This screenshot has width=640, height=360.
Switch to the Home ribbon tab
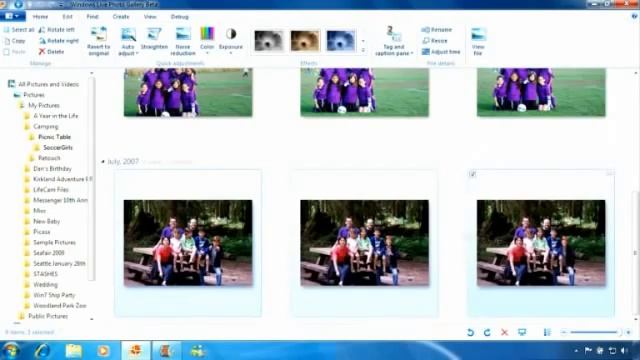(40, 16)
